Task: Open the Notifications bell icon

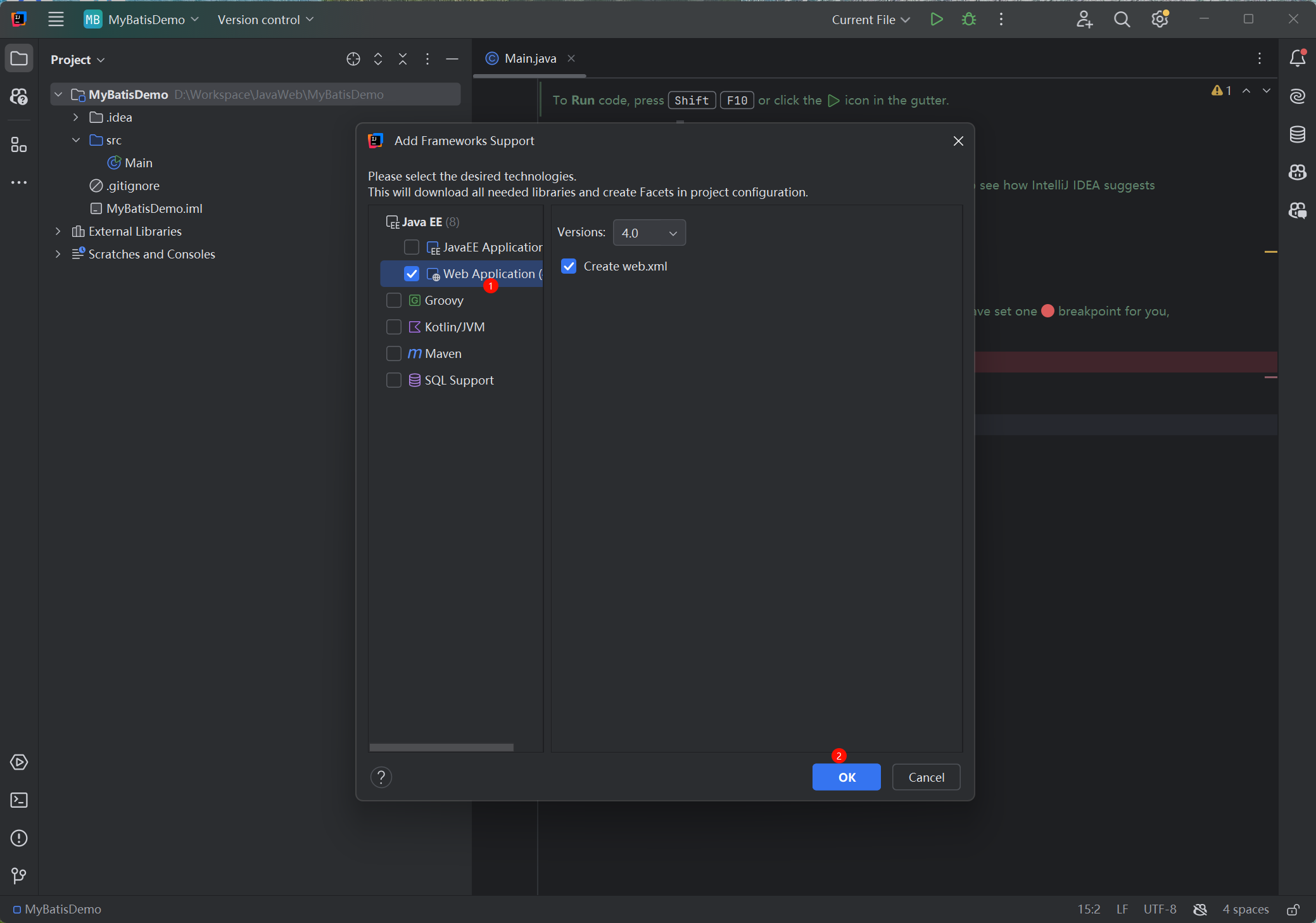Action: [1297, 58]
